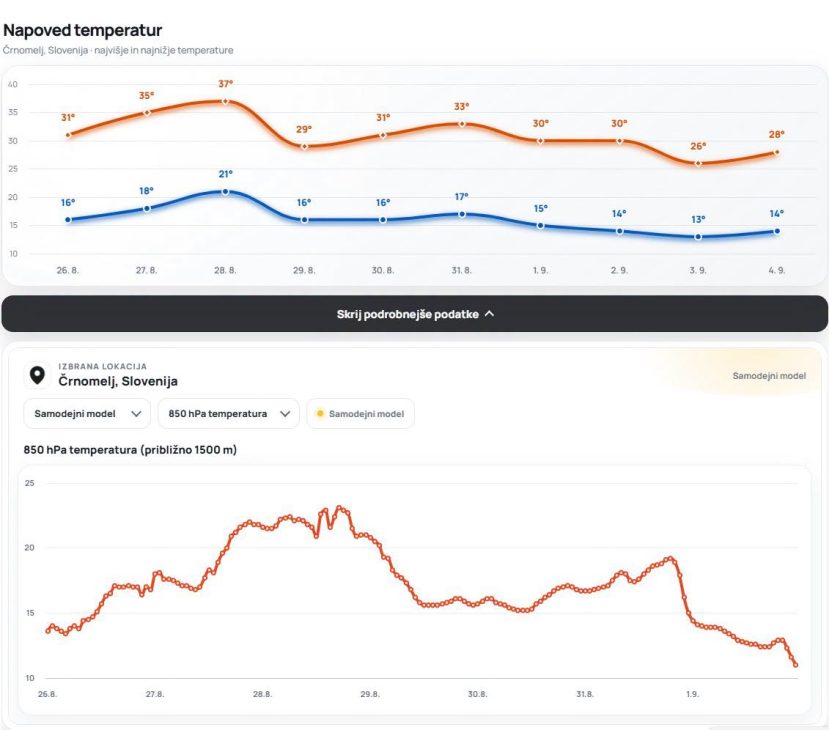Screen dimensions: 829x730
Task: Click the 37° high point on 28. 8.
Action: pos(225,101)
